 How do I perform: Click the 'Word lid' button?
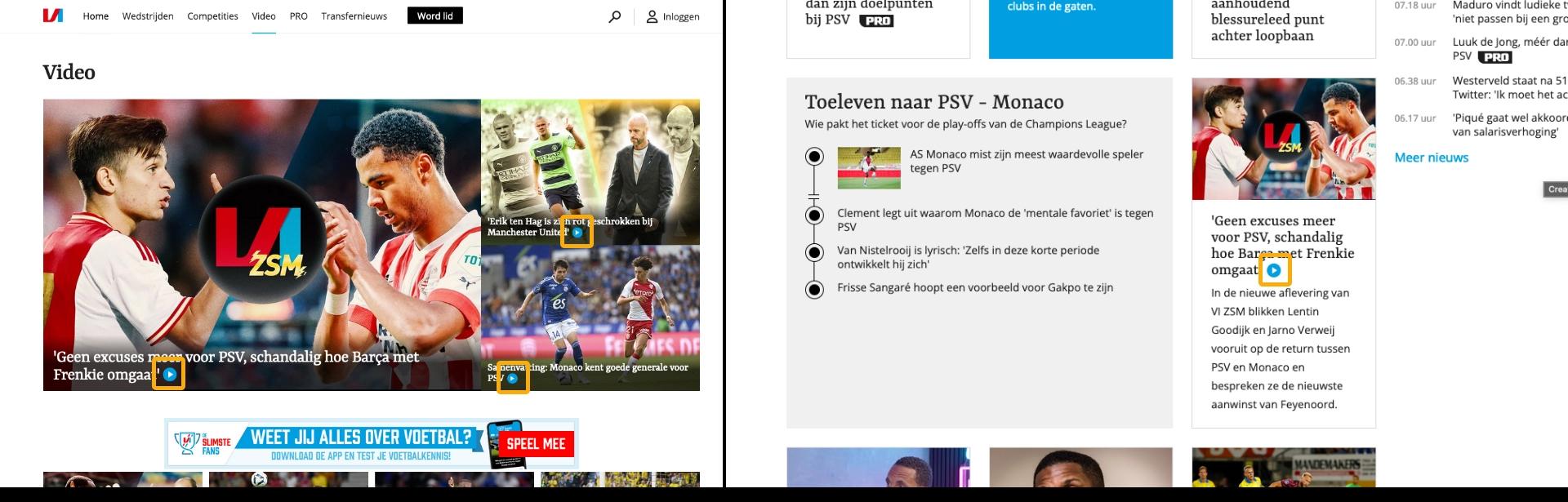pos(435,16)
